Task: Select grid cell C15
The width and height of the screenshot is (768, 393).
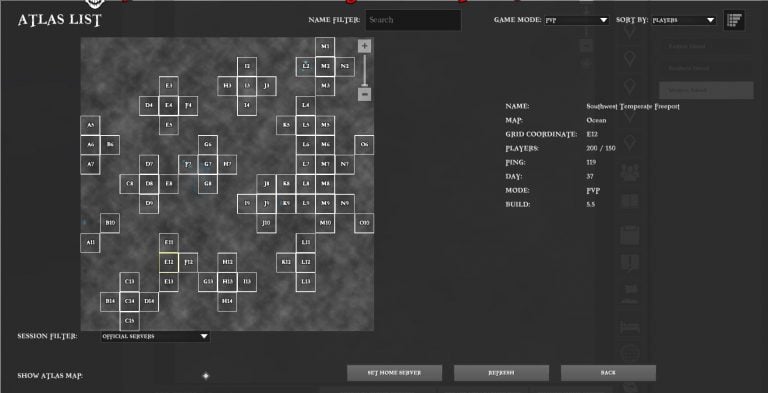Action: pos(129,321)
